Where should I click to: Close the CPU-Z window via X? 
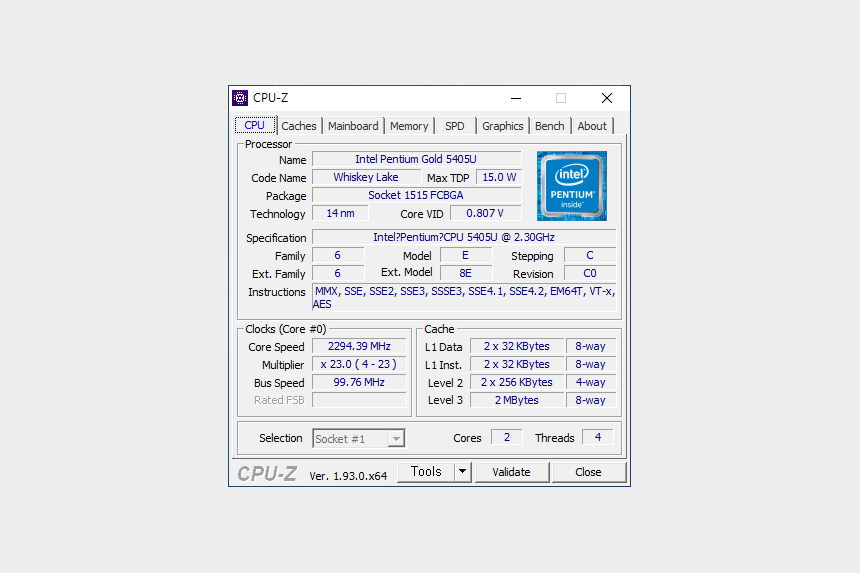[607, 98]
